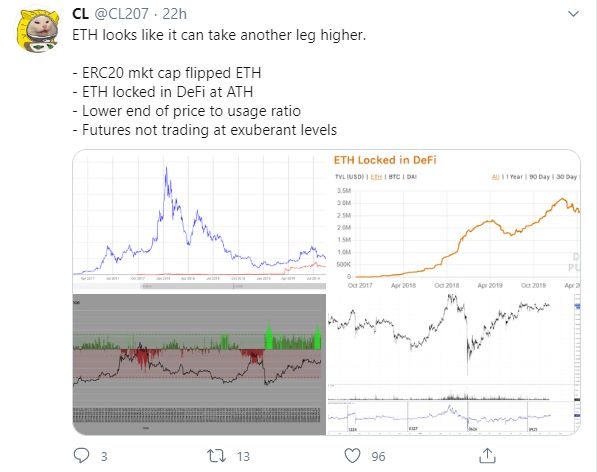Expand the tweet options chevron menu
Screen dimensions: 597x472
[573, 14]
